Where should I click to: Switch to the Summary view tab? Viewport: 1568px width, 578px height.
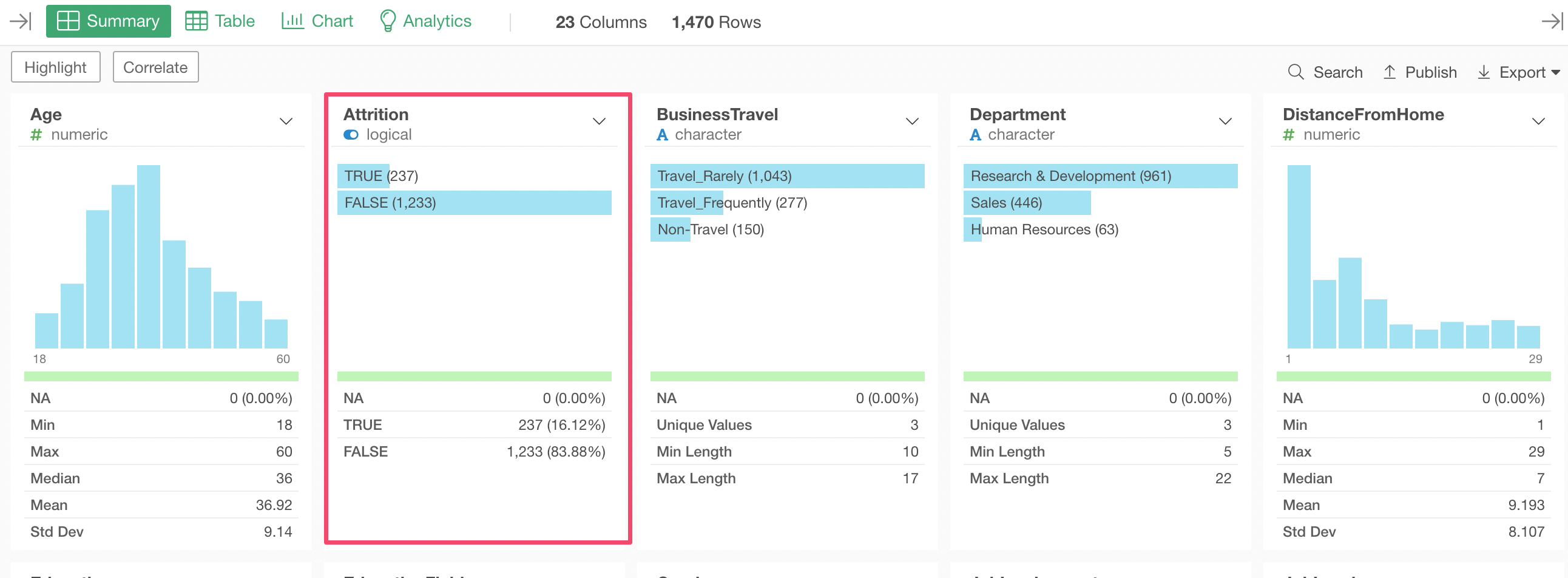click(109, 21)
